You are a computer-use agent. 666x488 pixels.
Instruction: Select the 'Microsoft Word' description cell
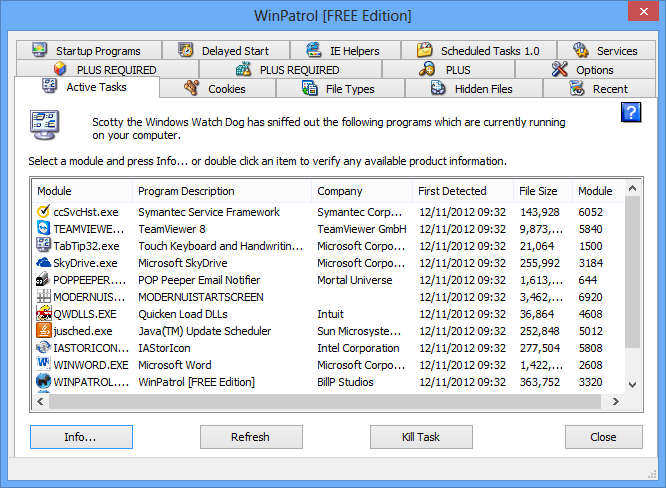(175, 365)
